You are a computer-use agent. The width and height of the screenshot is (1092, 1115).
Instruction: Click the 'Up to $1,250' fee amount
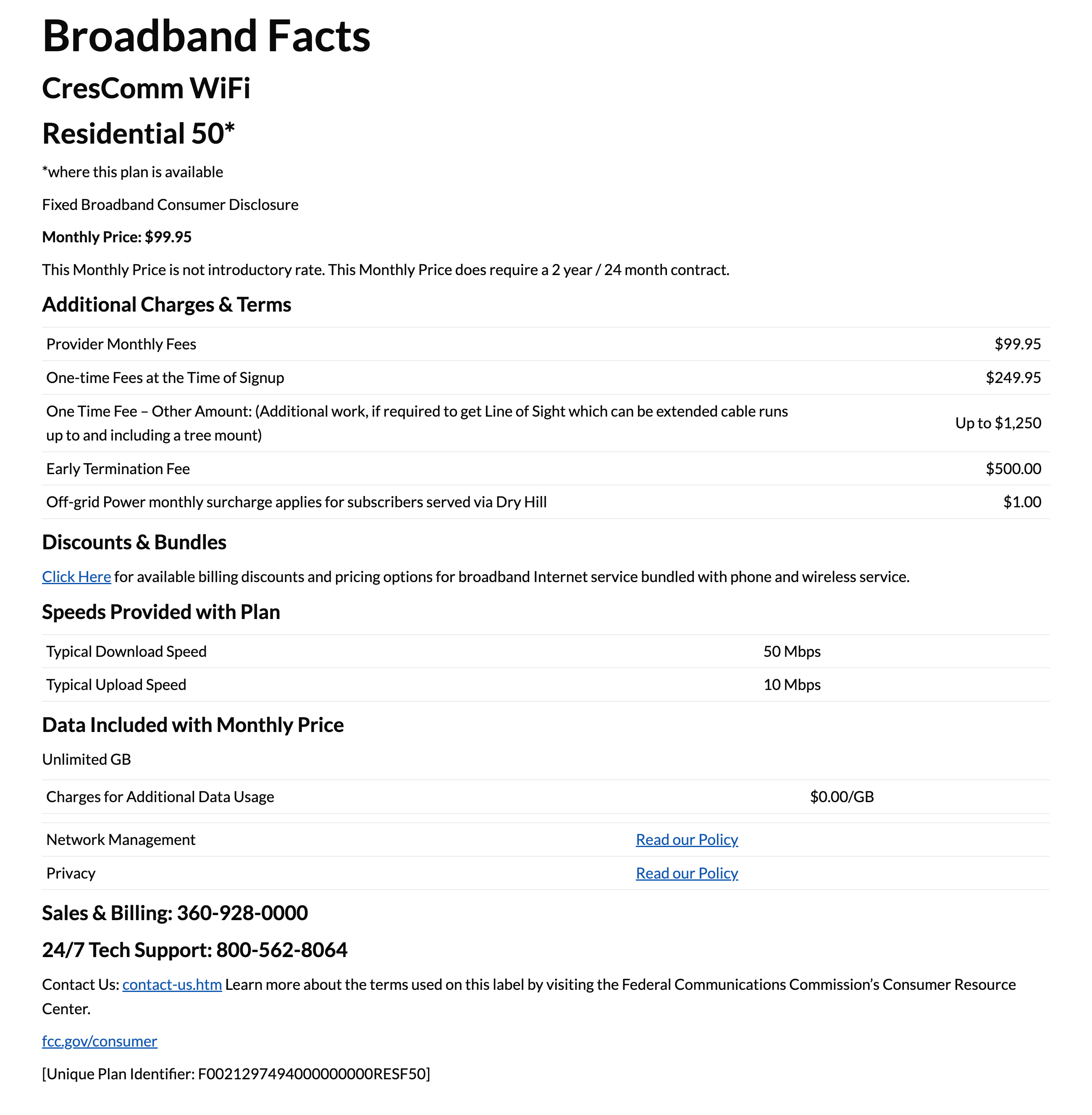tap(998, 423)
